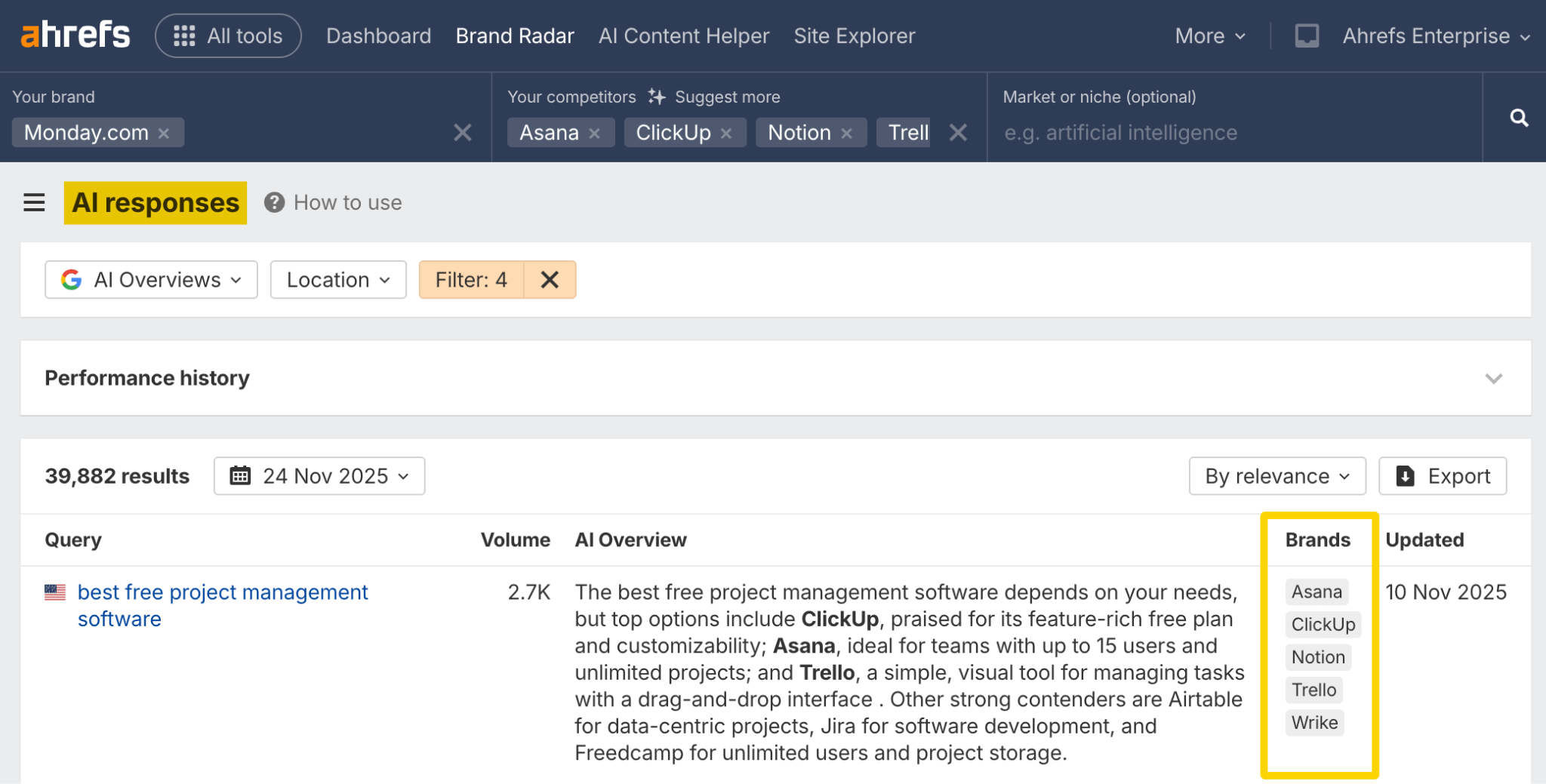Open Site Explorer from navigation
The image size is (1546, 784).
coord(854,35)
